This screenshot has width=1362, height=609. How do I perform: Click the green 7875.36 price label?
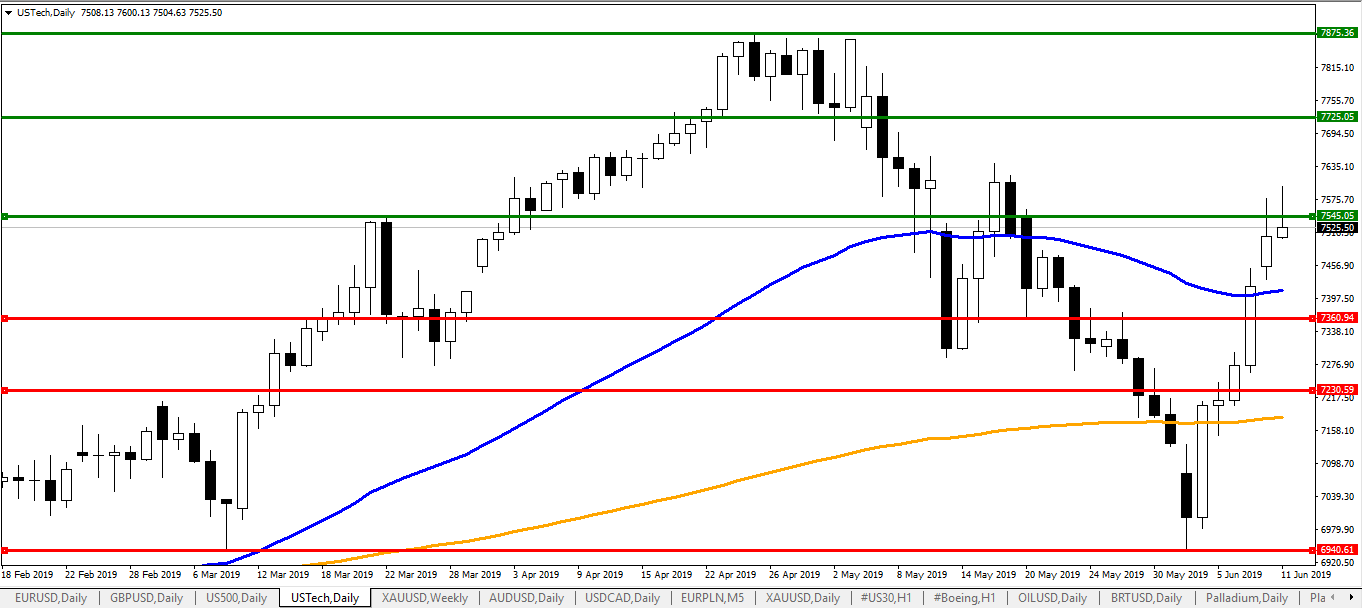pyautogui.click(x=1337, y=33)
